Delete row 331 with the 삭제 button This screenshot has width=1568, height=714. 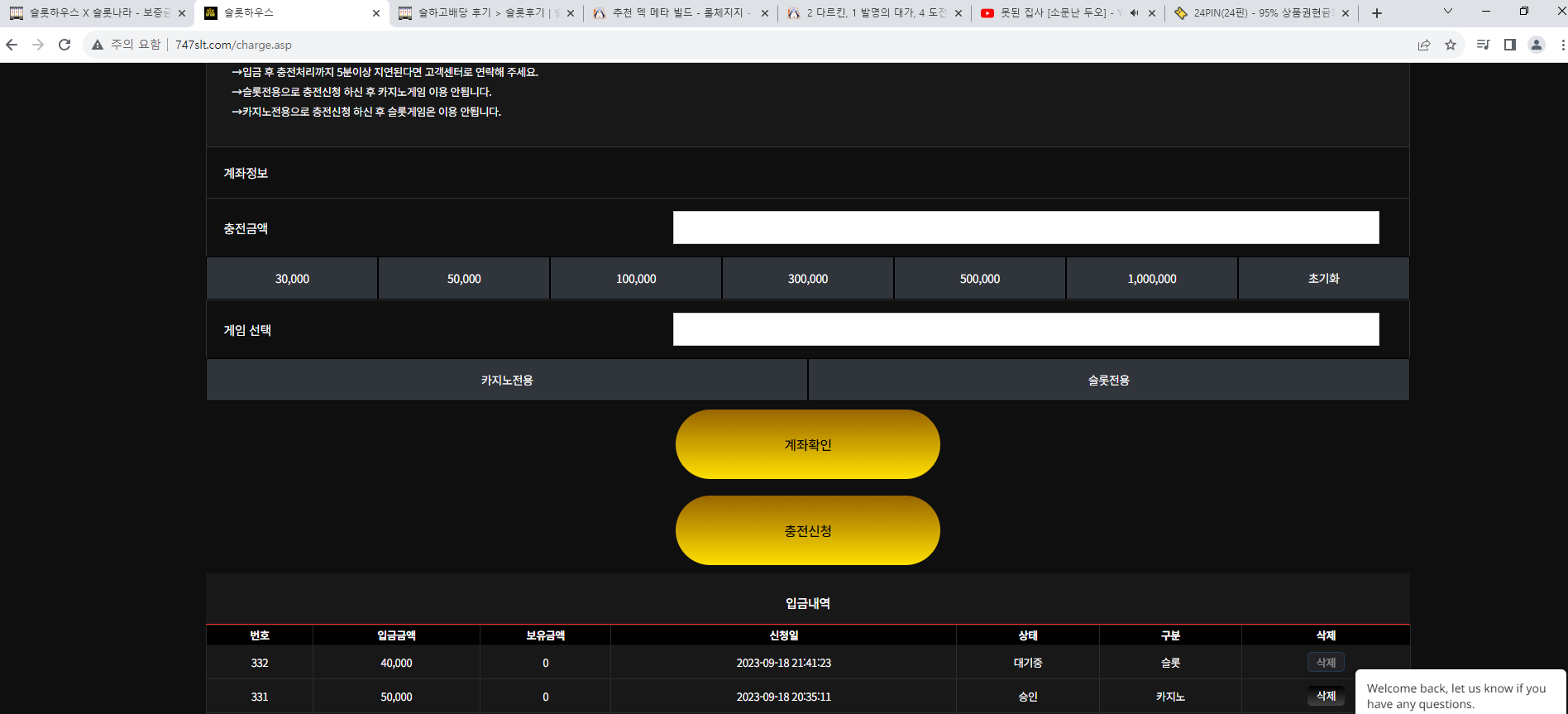(x=1326, y=697)
